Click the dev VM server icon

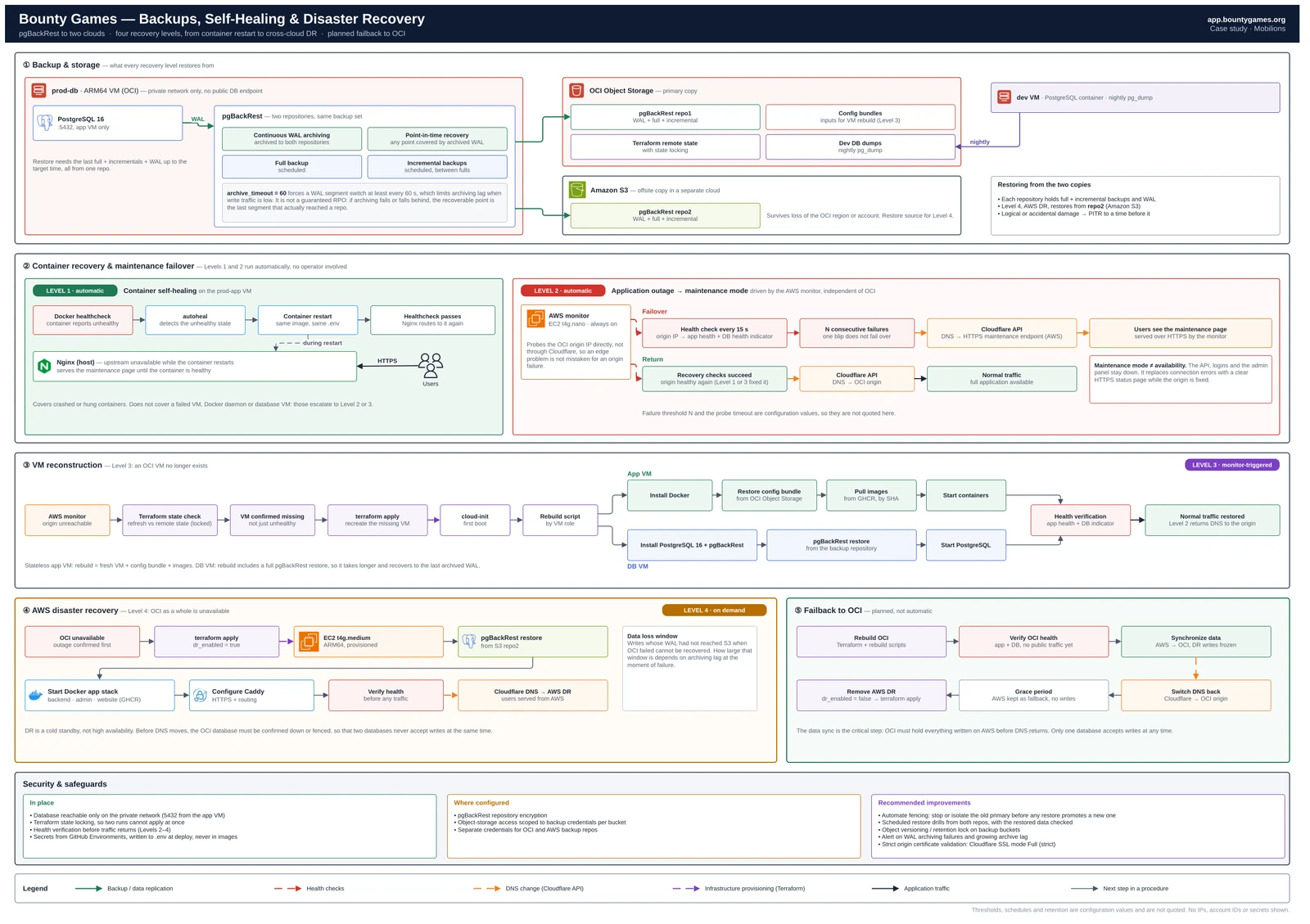coord(1004,97)
